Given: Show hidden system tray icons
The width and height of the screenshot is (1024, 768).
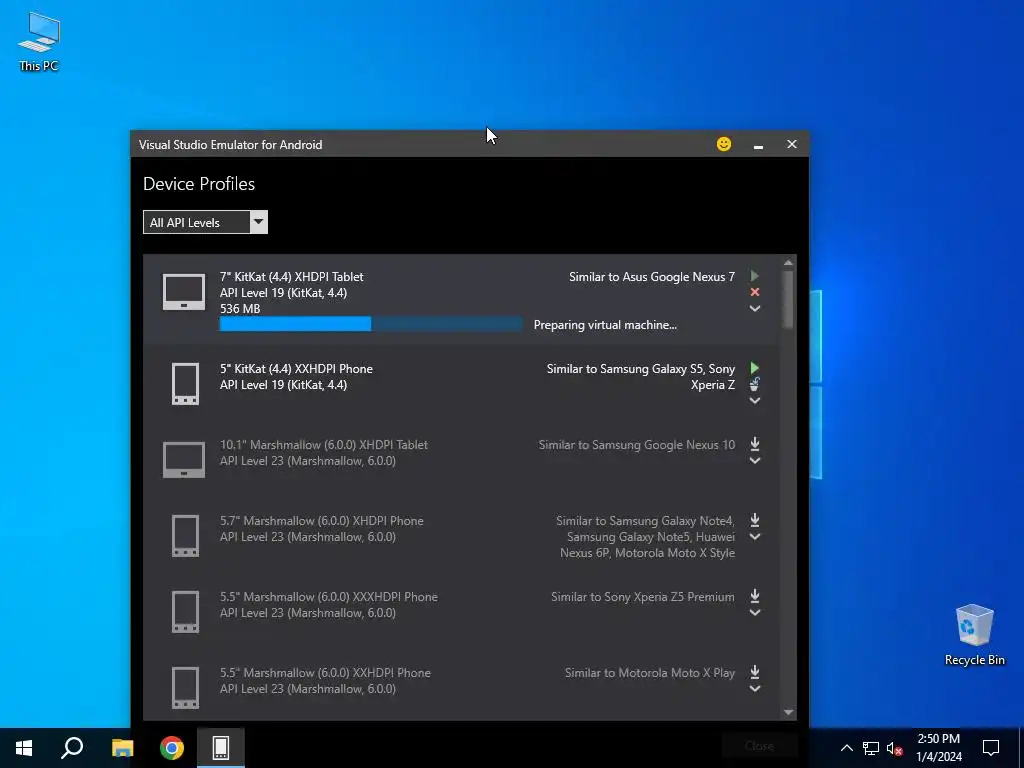Looking at the screenshot, I should 846,748.
